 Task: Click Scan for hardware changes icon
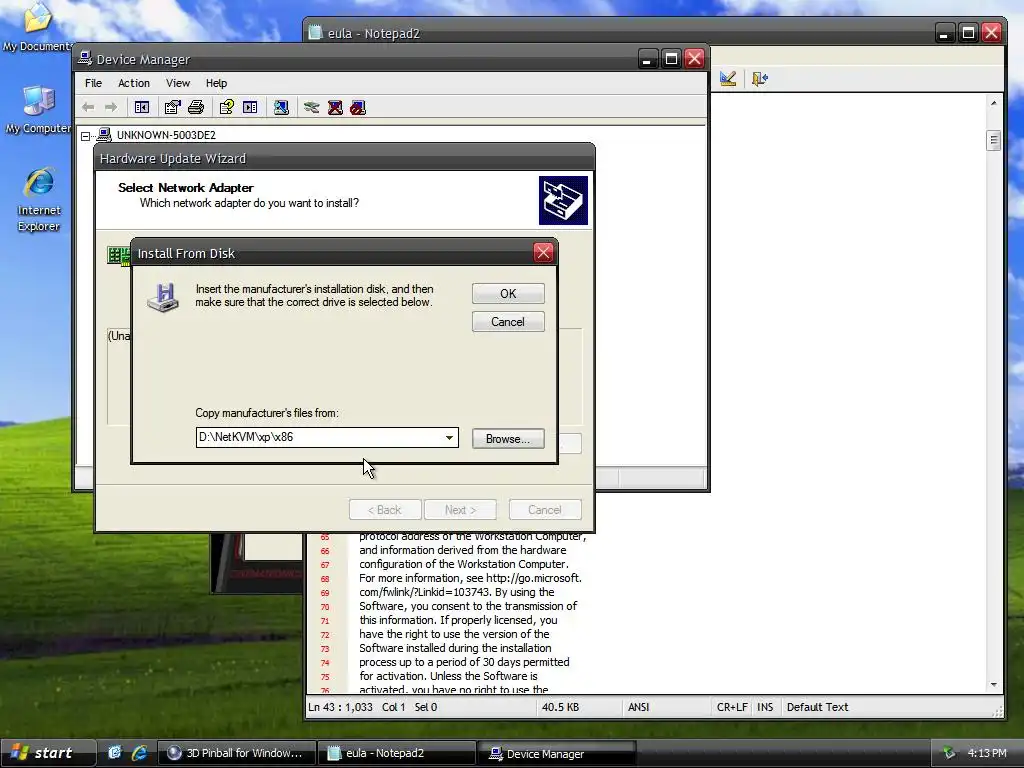(281, 107)
